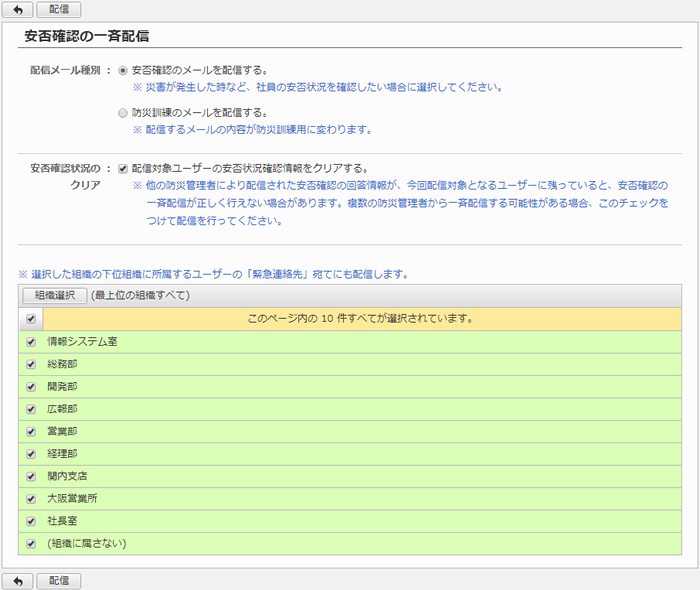Click the top back arrow icon
The height and width of the screenshot is (590, 700).
(17, 10)
